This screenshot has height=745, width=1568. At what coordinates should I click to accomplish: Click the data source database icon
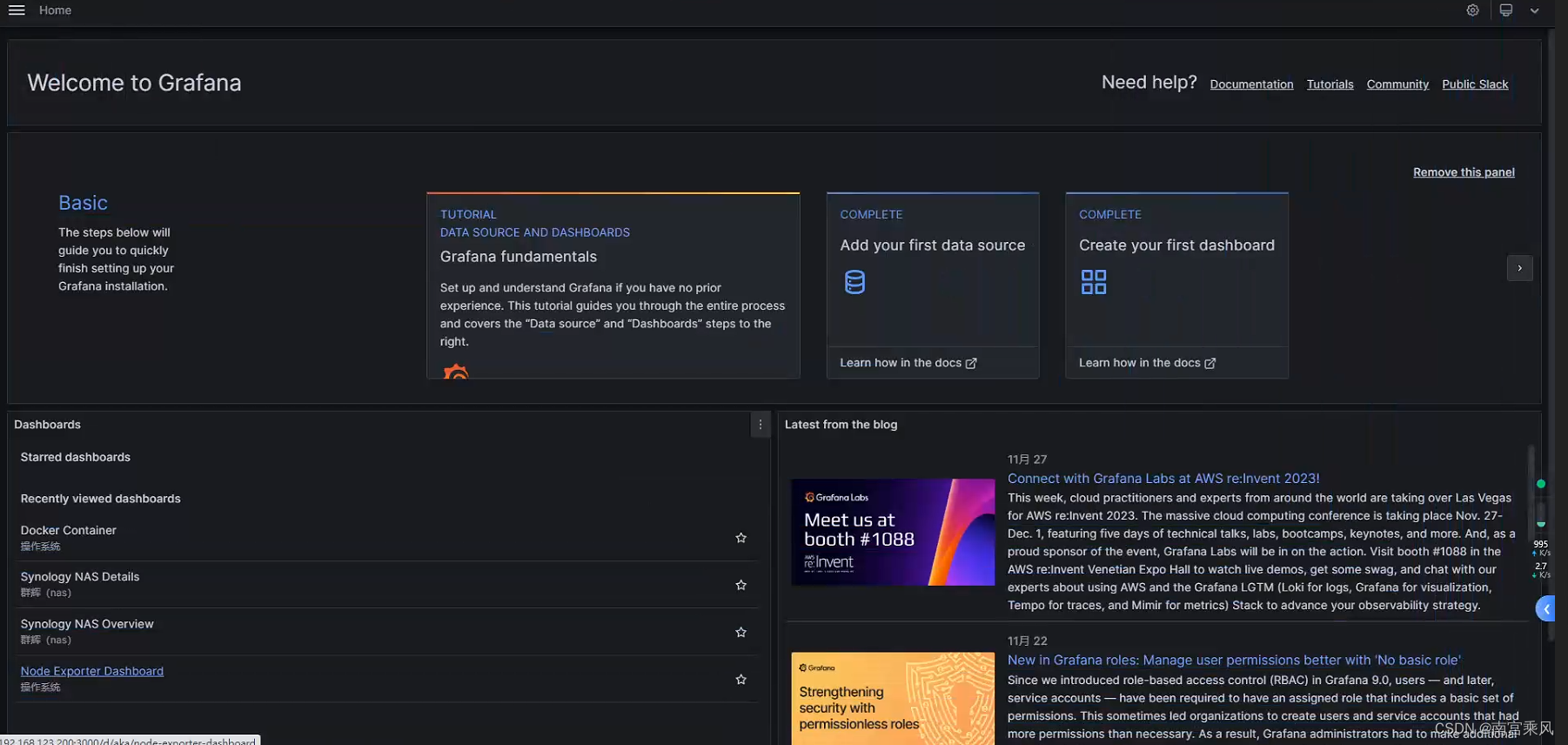854,282
